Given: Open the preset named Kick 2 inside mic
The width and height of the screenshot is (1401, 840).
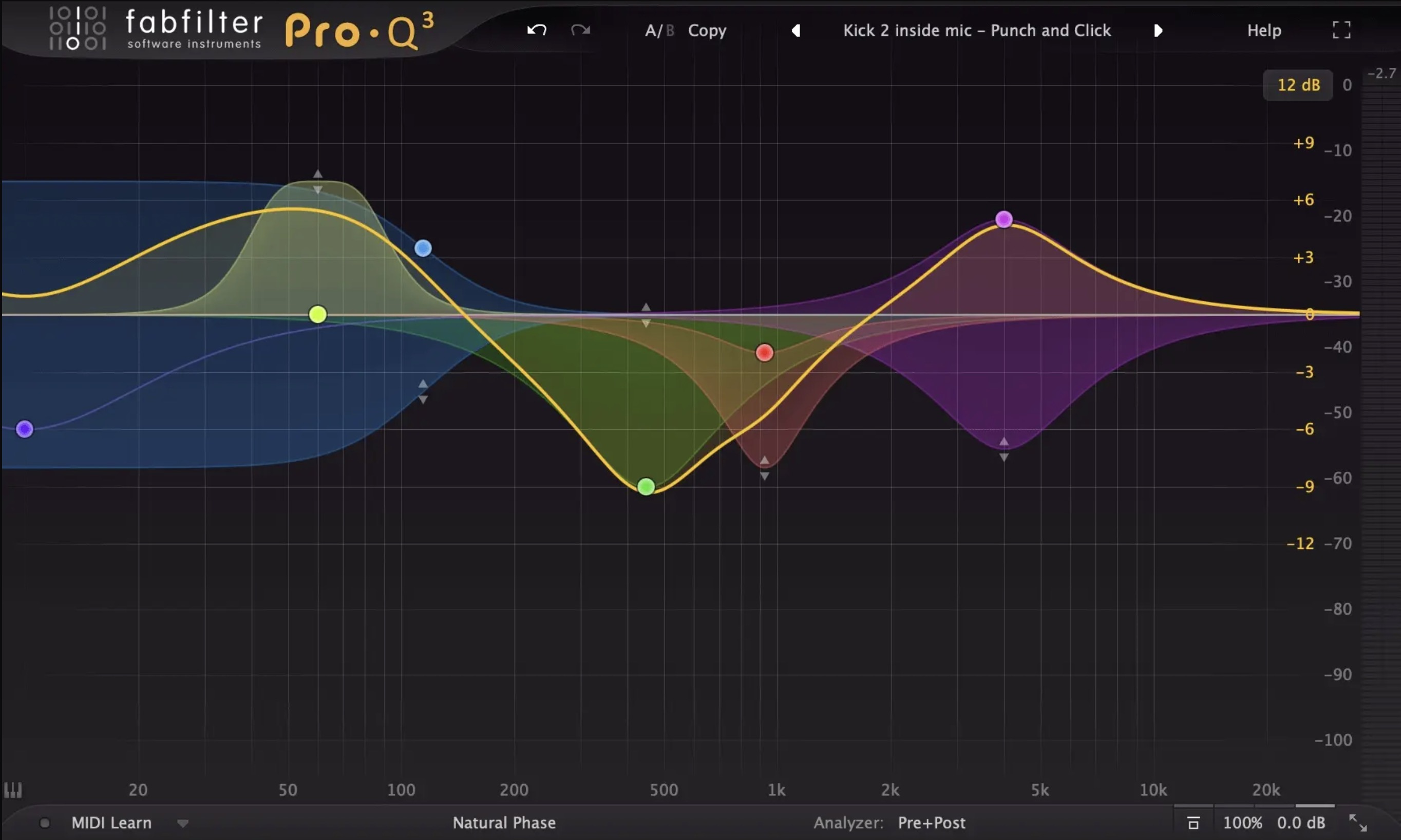Looking at the screenshot, I should point(976,30).
